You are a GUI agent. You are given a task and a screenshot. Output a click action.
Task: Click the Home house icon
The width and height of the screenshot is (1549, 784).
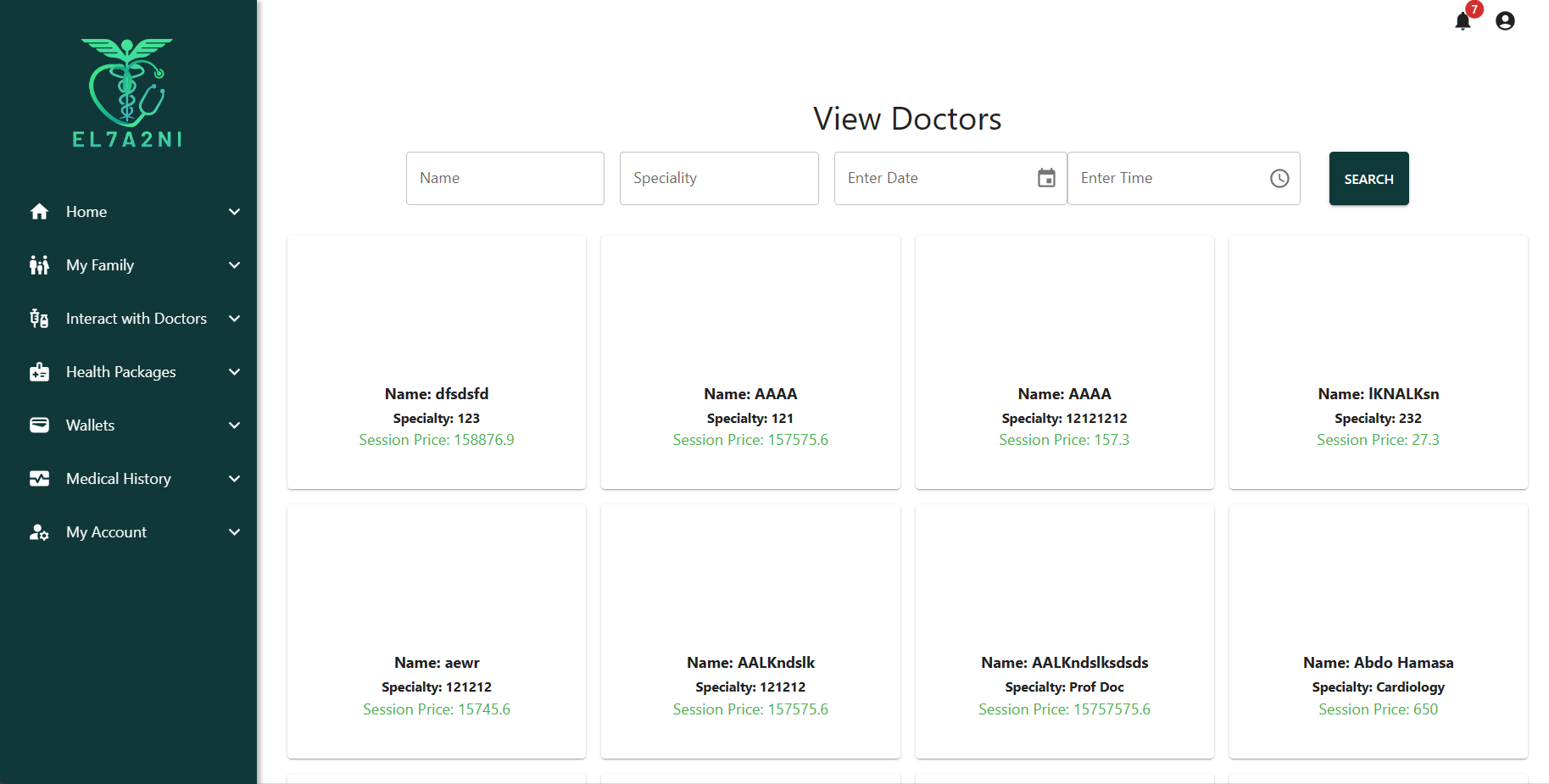[x=39, y=212]
